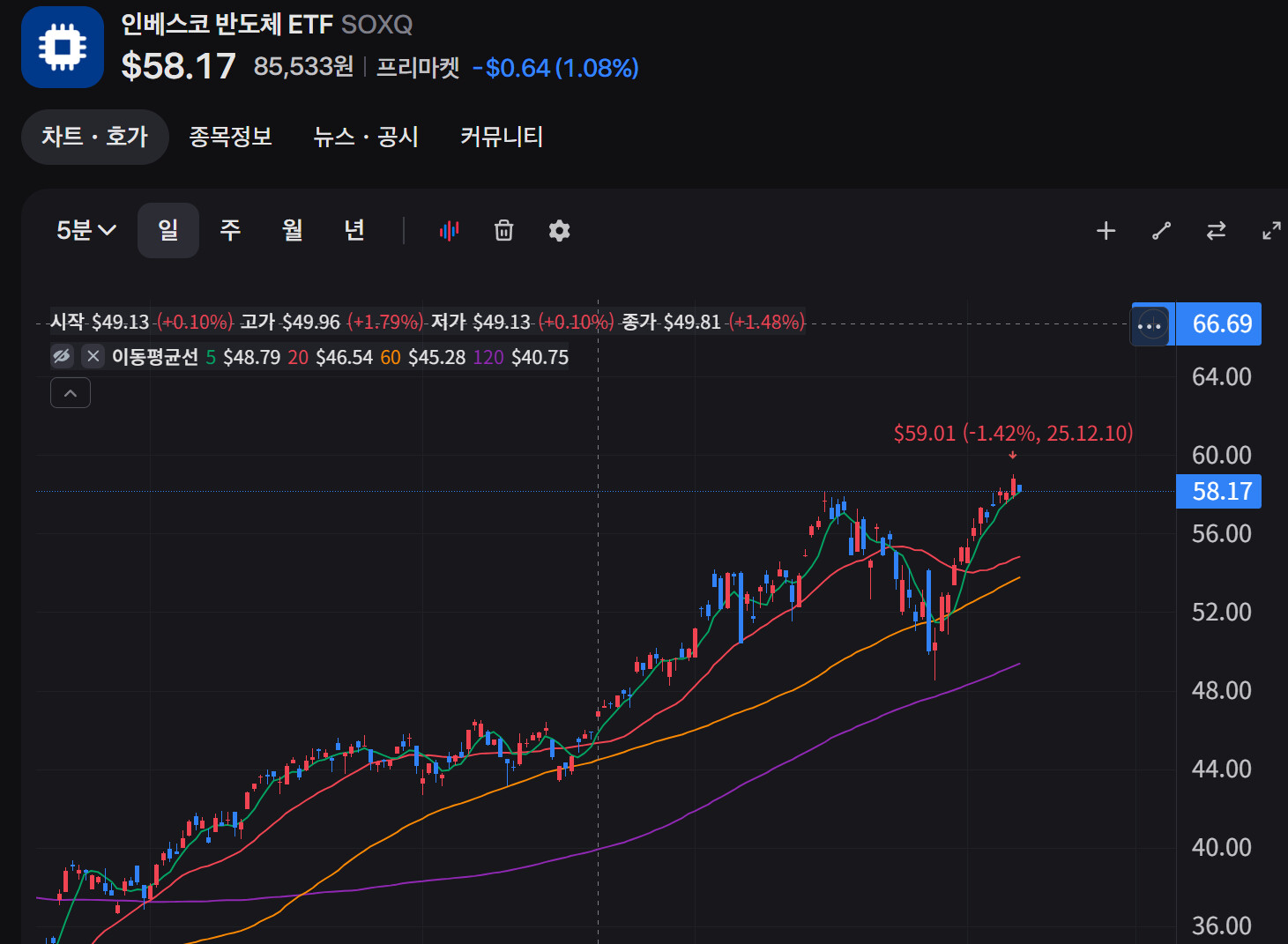Select the 월 monthly chart period
Image resolution: width=1288 pixels, height=944 pixels.
click(292, 231)
